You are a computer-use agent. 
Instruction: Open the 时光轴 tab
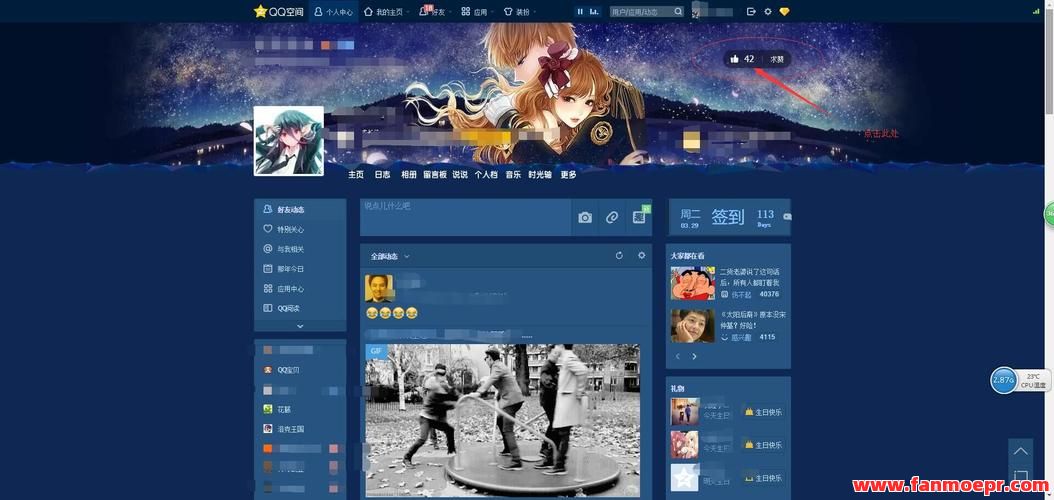[x=540, y=174]
